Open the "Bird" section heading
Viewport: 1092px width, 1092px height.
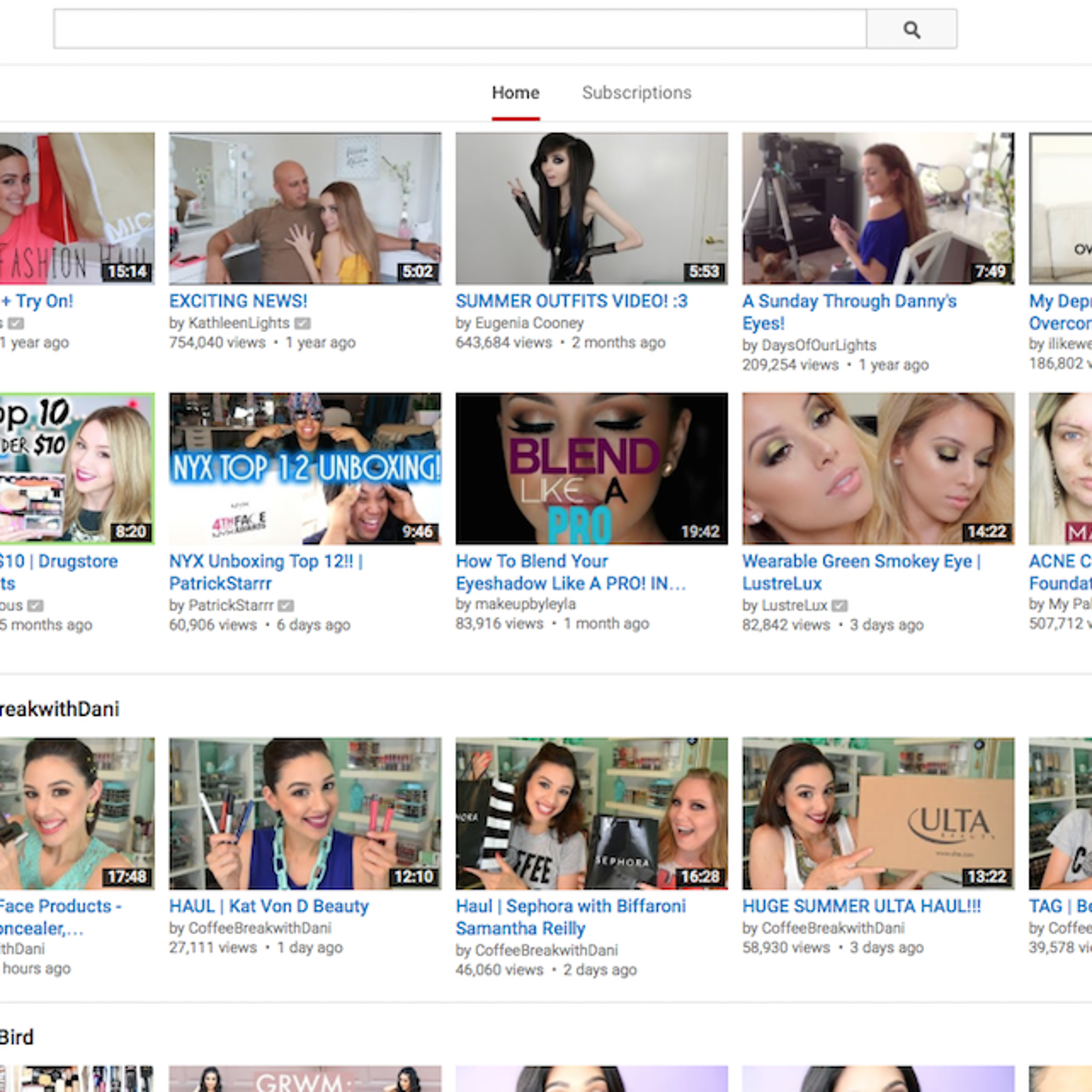(17, 1037)
